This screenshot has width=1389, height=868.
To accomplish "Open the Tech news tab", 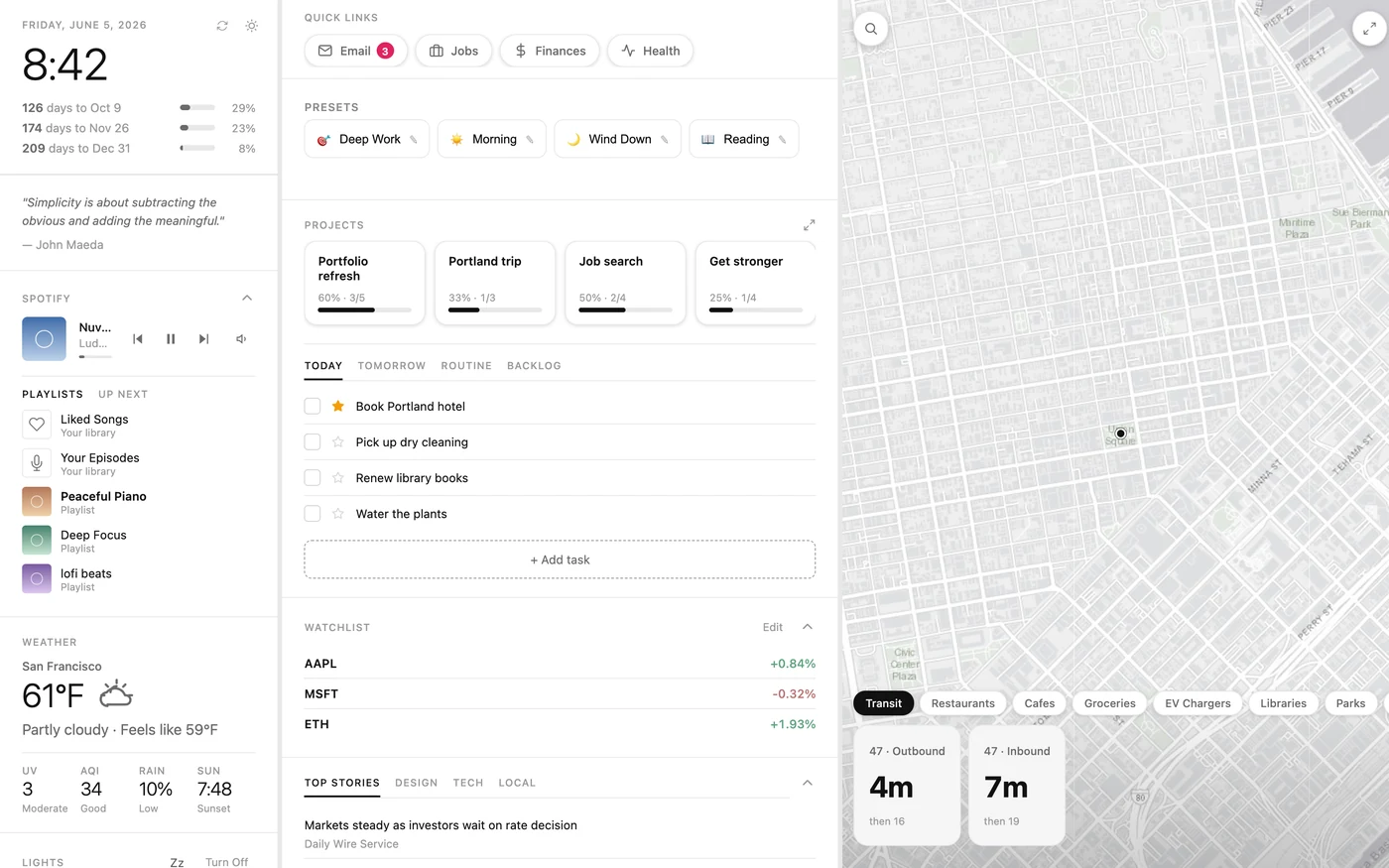I will click(468, 783).
